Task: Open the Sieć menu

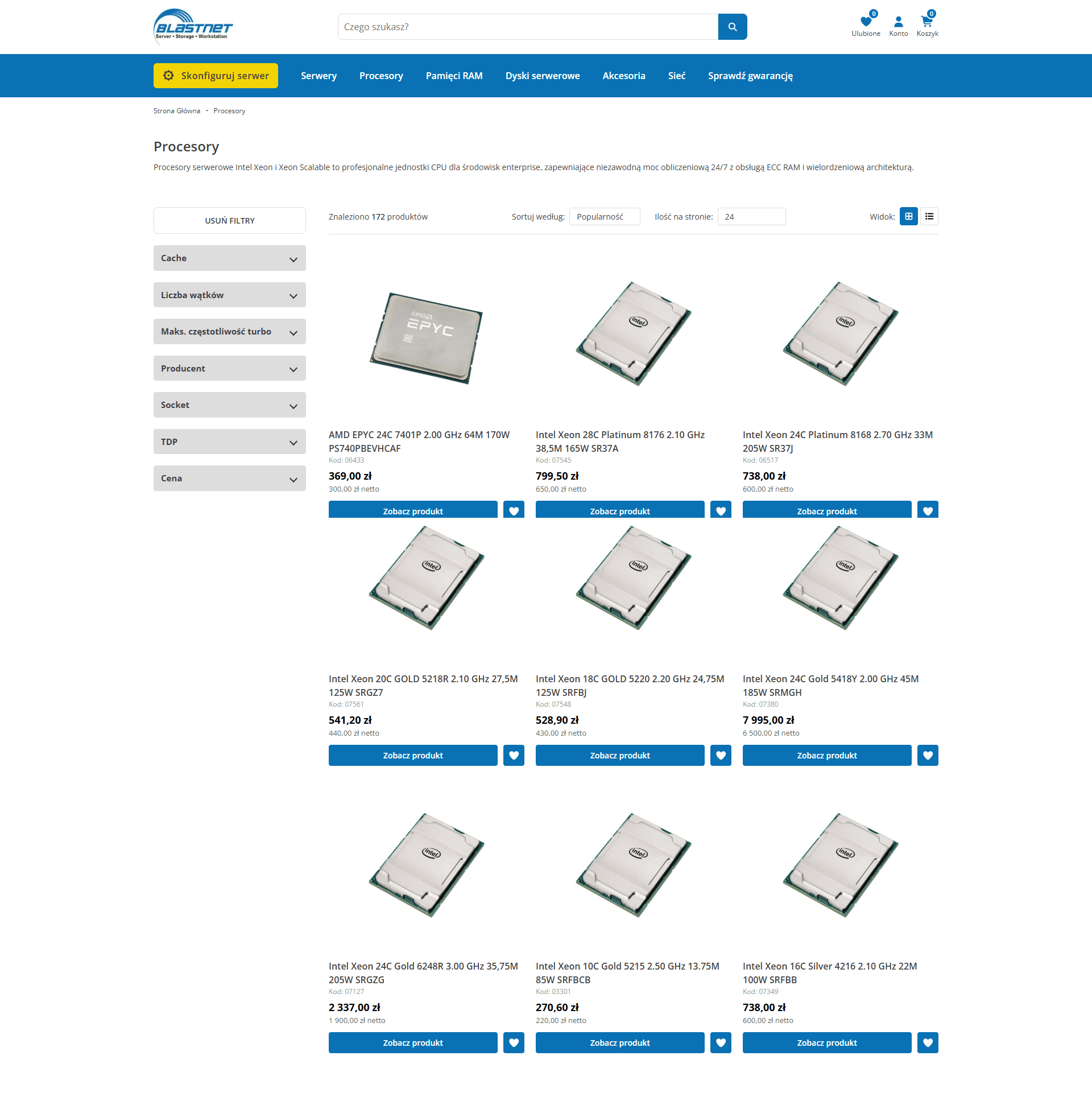Action: (677, 76)
